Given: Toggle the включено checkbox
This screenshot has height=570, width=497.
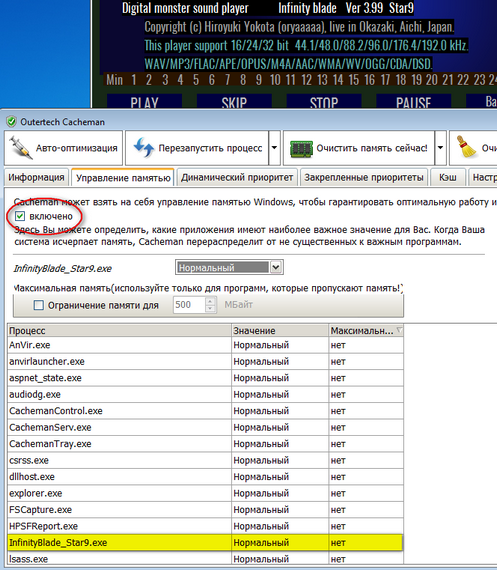Looking at the screenshot, I should click(x=20, y=216).
